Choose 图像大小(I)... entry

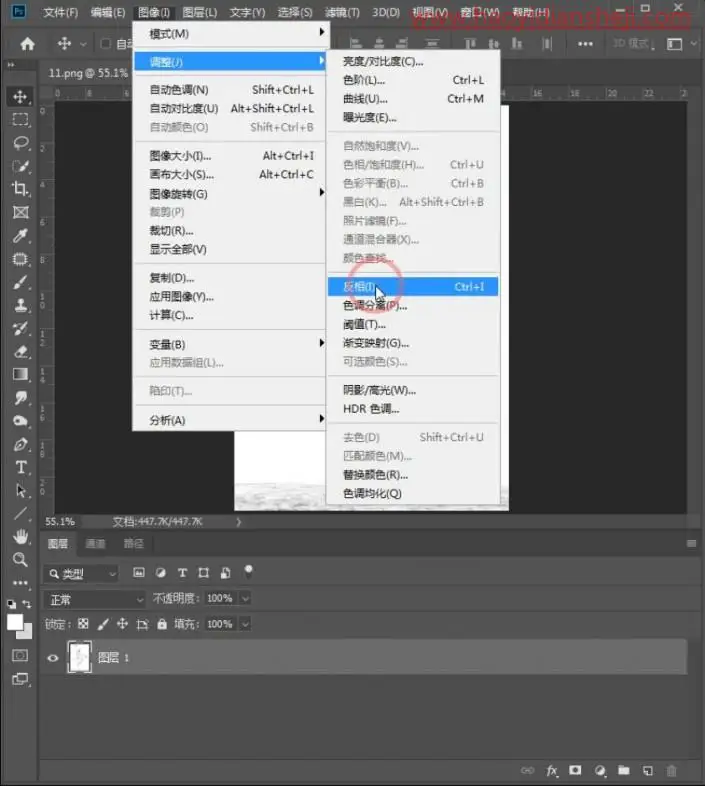pyautogui.click(x=231, y=156)
